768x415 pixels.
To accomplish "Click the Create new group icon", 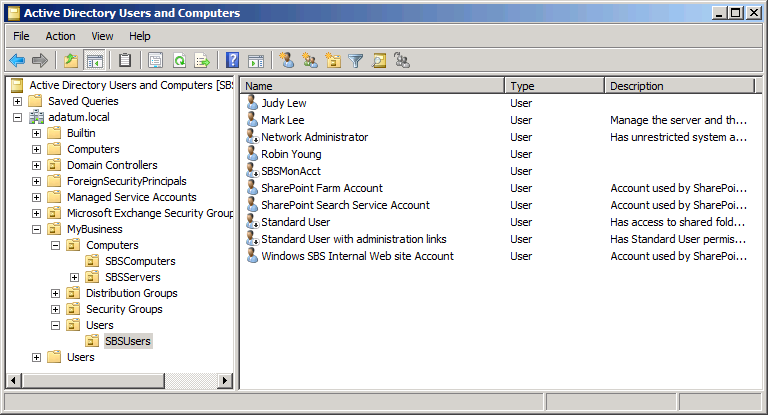I will coord(310,61).
